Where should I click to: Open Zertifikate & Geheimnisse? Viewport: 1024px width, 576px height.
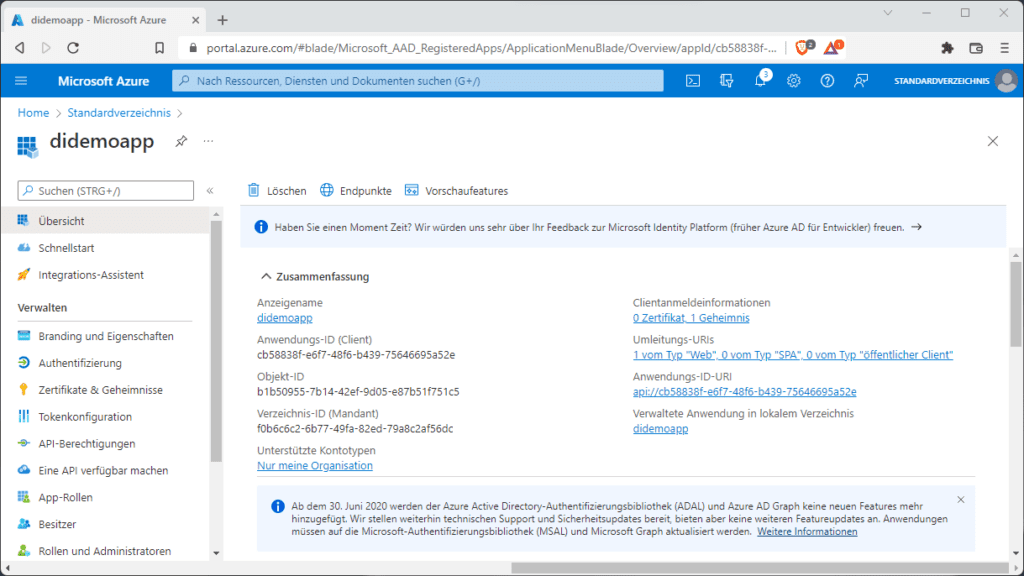click(104, 390)
